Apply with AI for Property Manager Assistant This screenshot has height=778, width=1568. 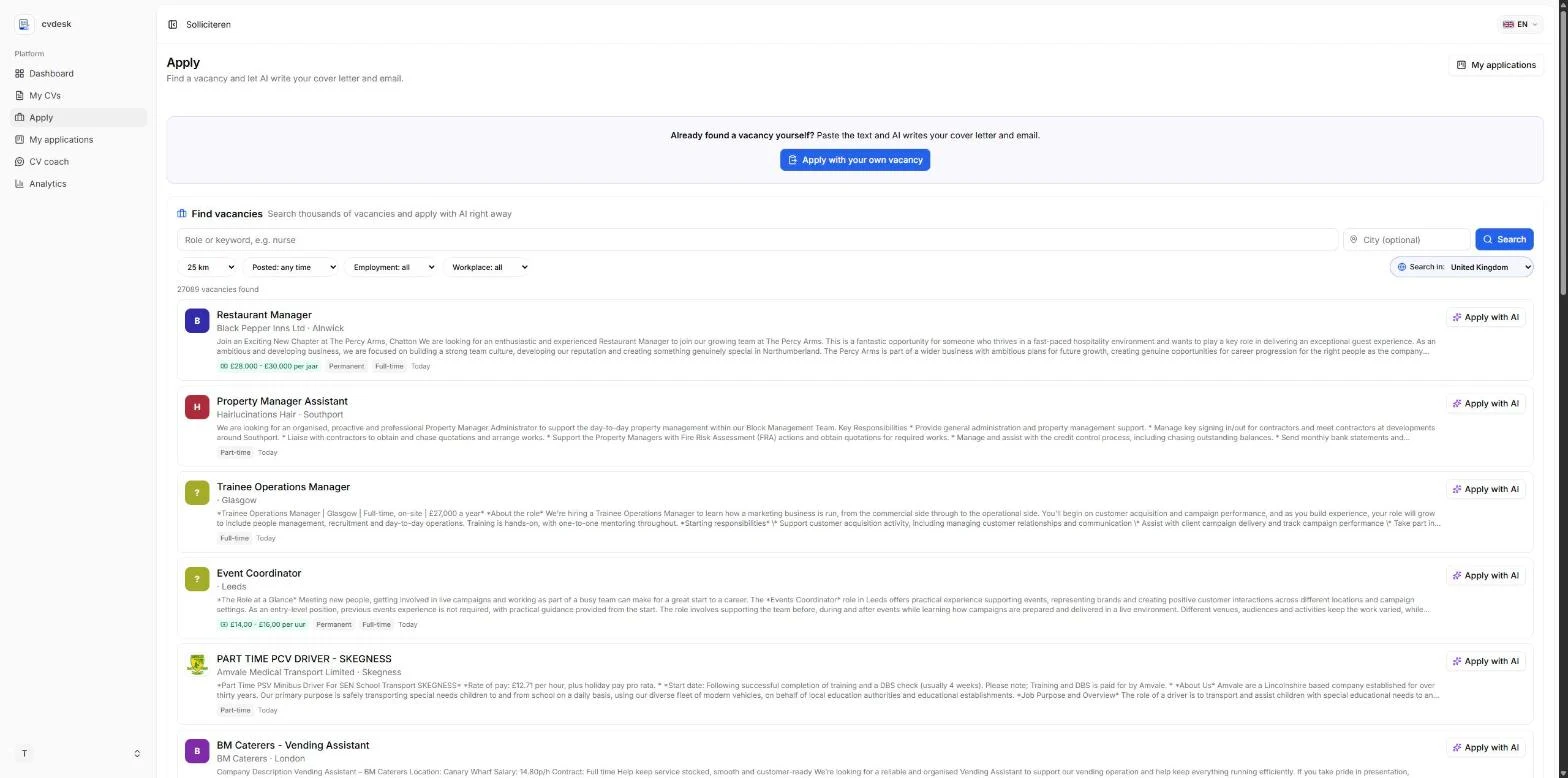click(x=1485, y=404)
